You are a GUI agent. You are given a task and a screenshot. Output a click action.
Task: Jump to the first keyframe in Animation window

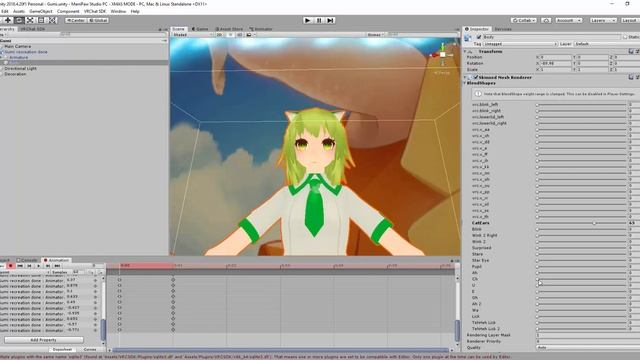(20, 266)
